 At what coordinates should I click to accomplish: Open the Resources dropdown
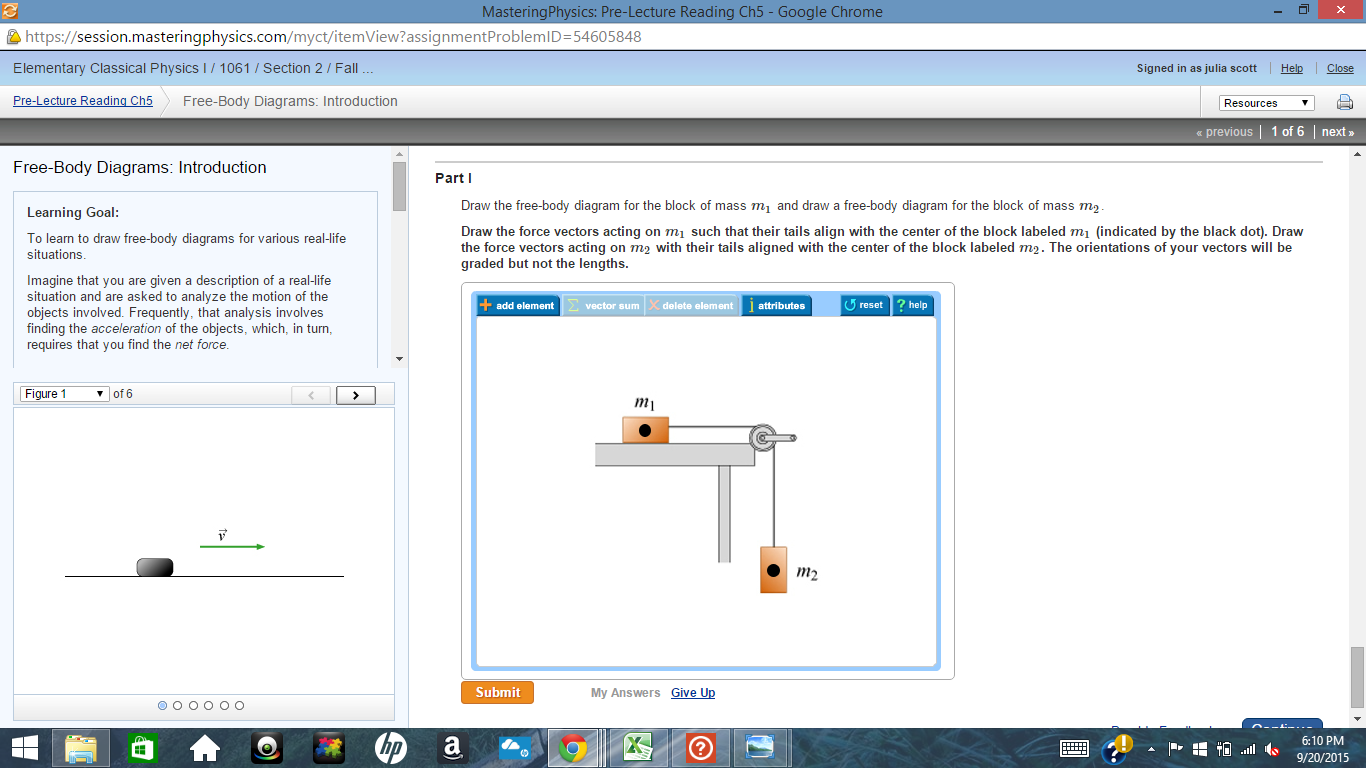[1266, 102]
